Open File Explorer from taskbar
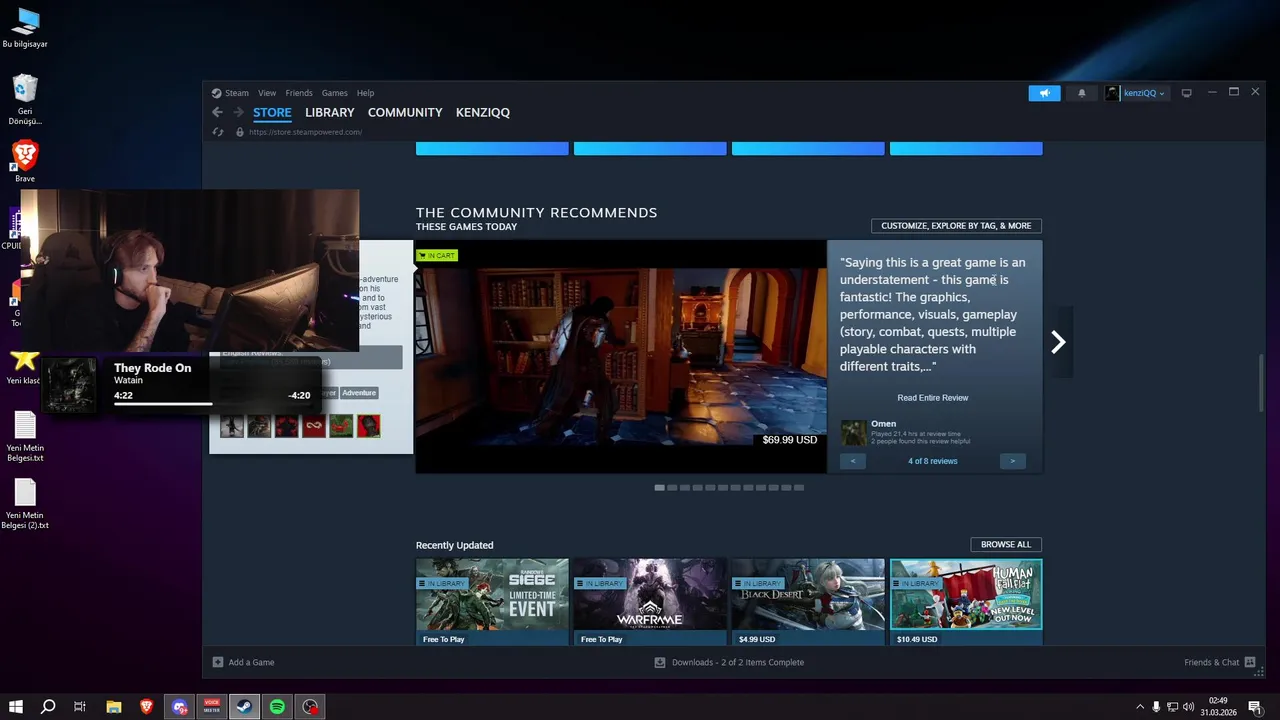Image resolution: width=1280 pixels, height=720 pixels. coord(114,707)
